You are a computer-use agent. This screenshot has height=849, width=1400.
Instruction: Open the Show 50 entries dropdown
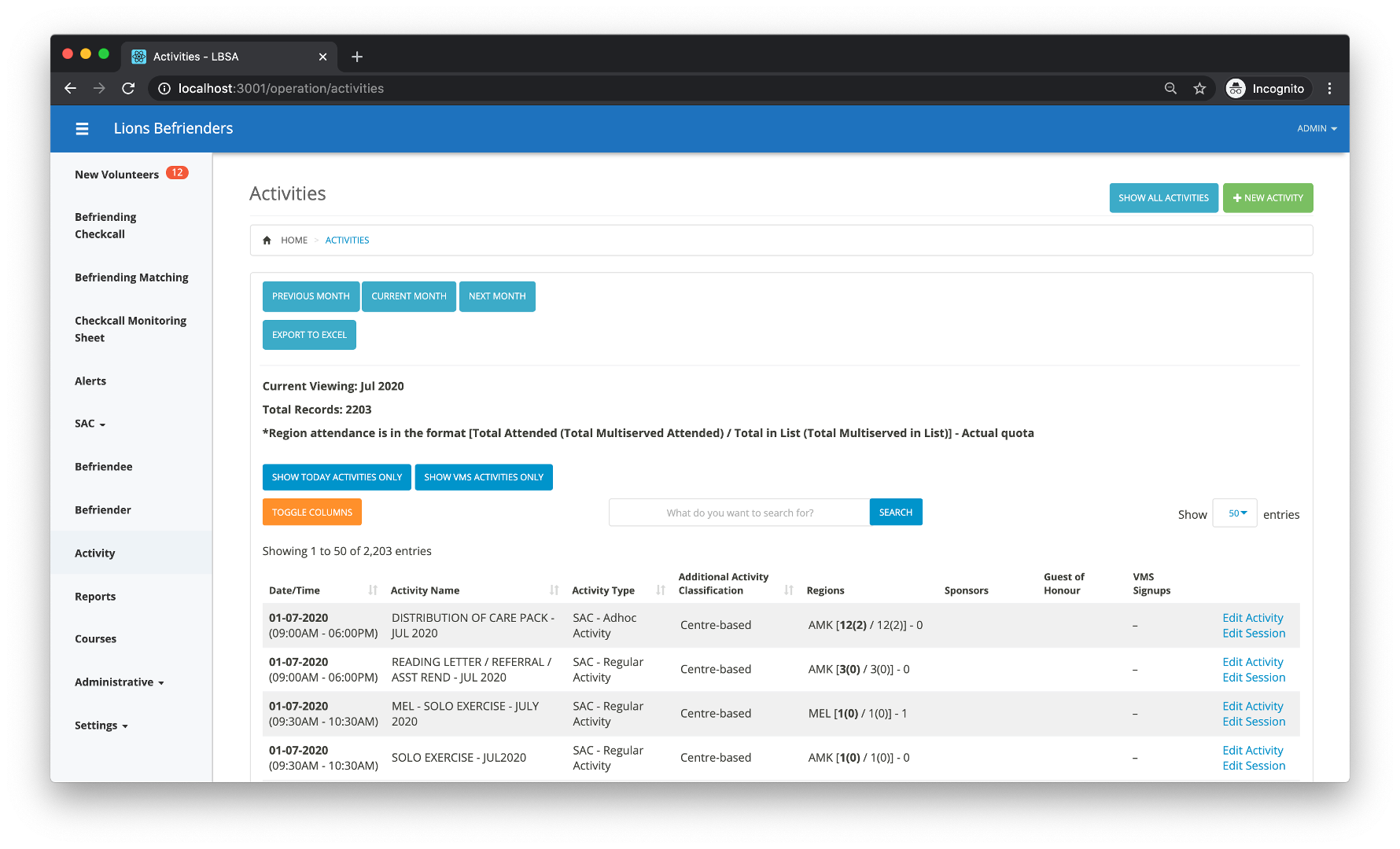1235,513
